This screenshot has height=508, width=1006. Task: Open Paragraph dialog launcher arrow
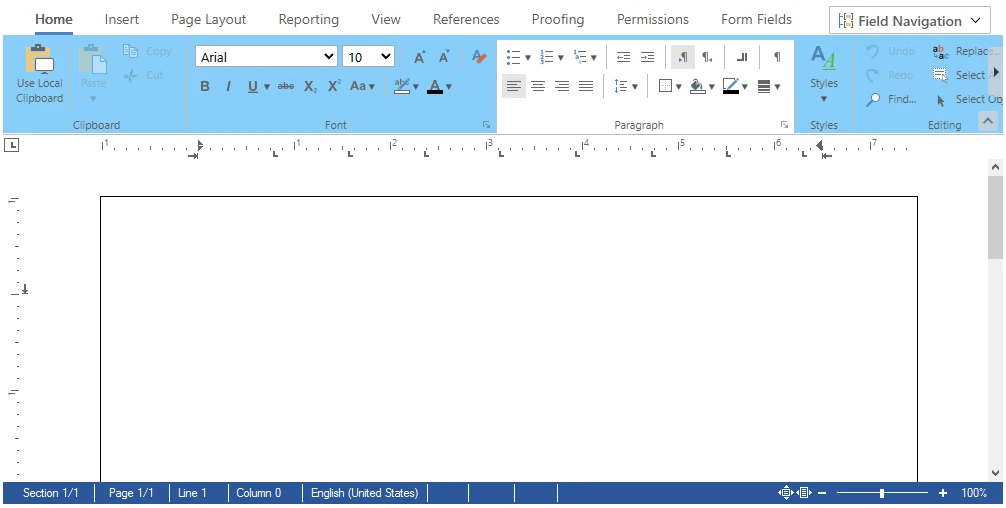(784, 125)
